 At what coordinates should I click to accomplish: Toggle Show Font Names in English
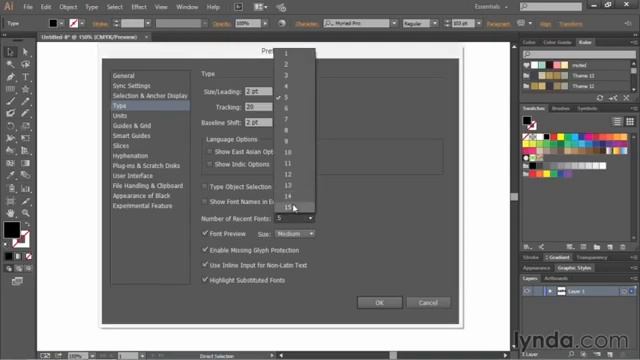(x=205, y=202)
